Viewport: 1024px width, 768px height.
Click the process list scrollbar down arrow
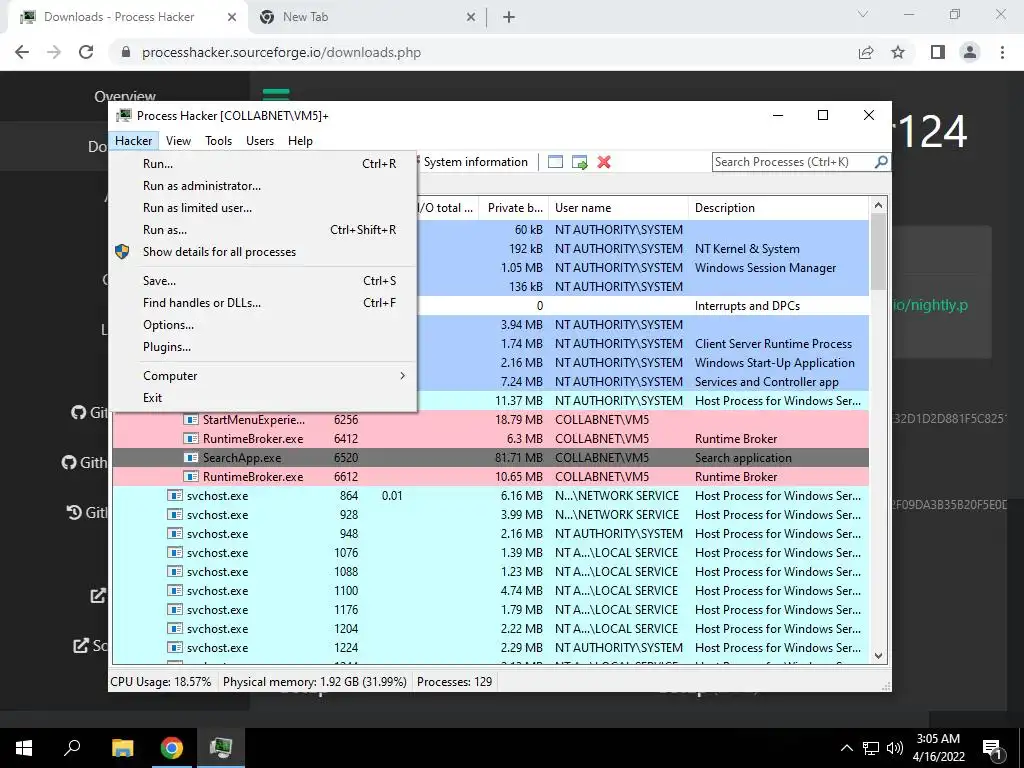(x=878, y=656)
